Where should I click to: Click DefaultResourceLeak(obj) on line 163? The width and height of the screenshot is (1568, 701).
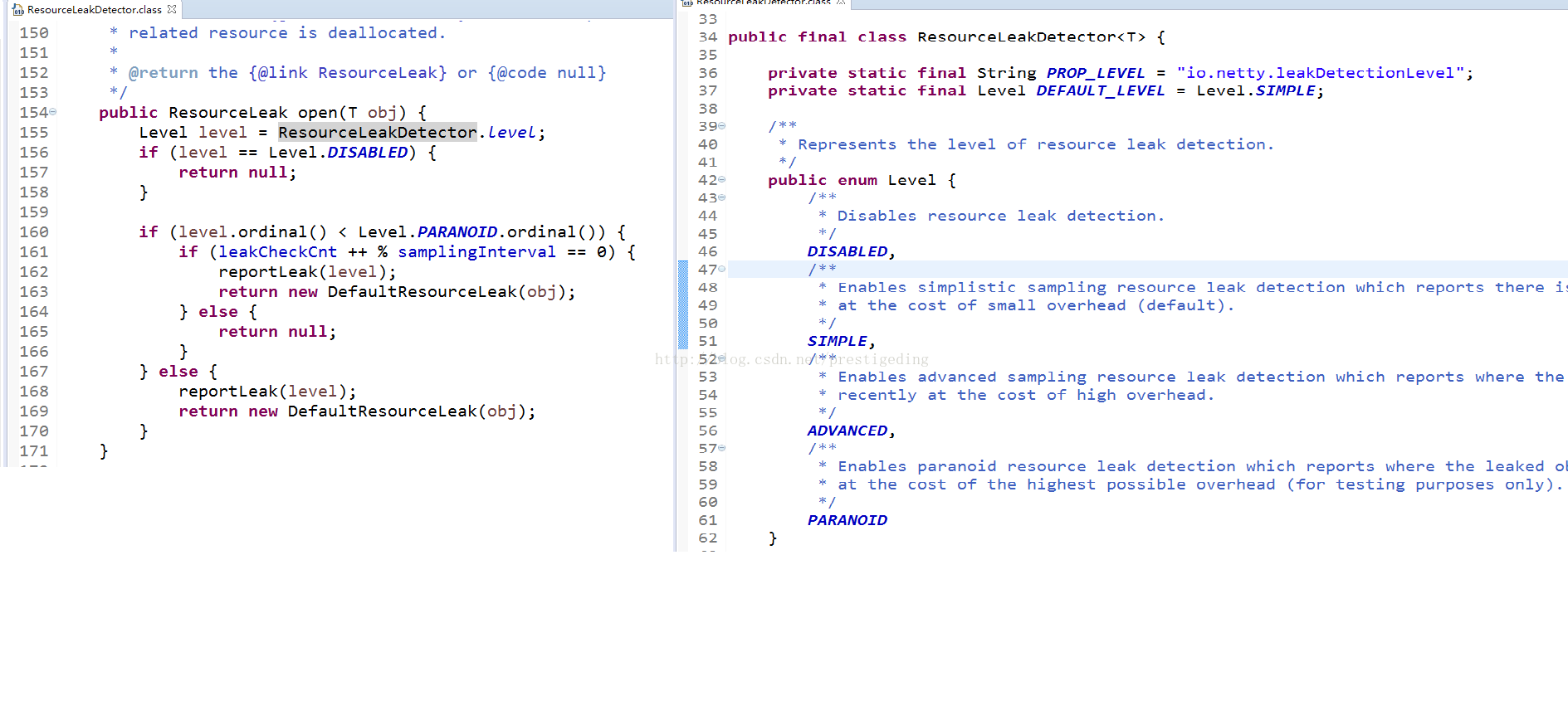point(447,292)
